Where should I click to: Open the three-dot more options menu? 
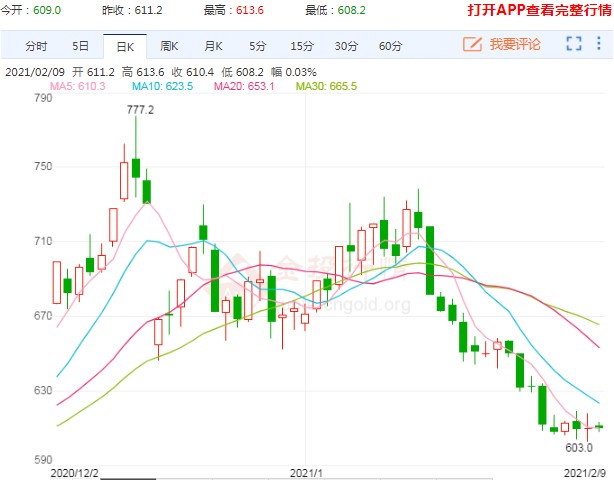click(599, 43)
